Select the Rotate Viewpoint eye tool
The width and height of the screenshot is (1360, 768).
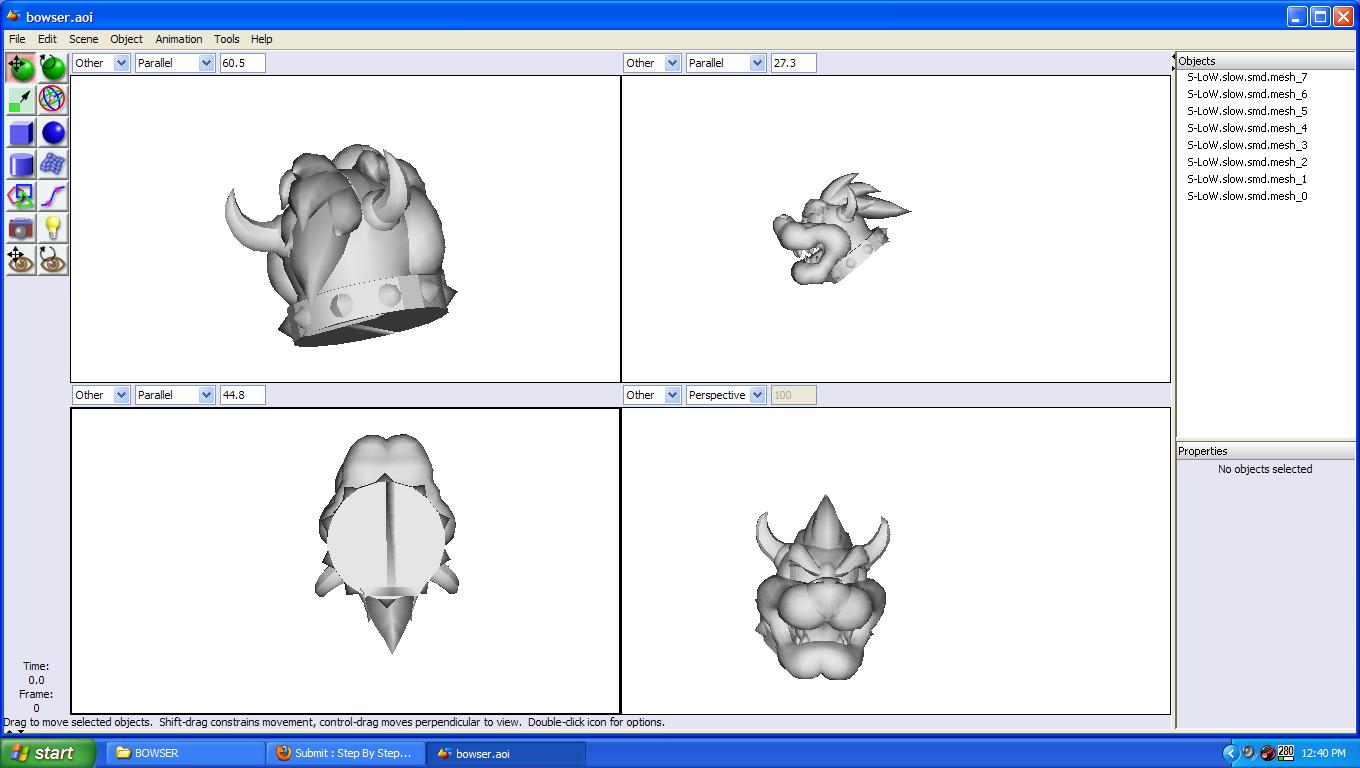coord(53,260)
